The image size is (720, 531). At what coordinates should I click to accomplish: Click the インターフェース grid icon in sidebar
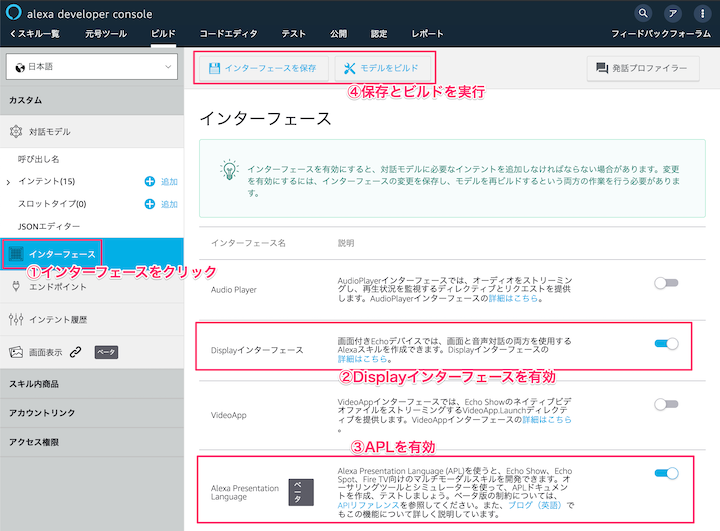[x=16, y=254]
